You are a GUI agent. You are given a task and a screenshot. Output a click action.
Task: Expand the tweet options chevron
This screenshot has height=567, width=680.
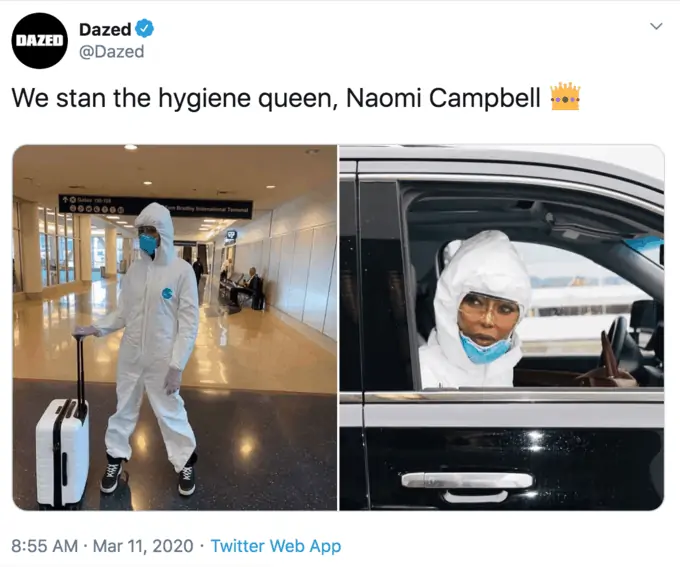657,26
